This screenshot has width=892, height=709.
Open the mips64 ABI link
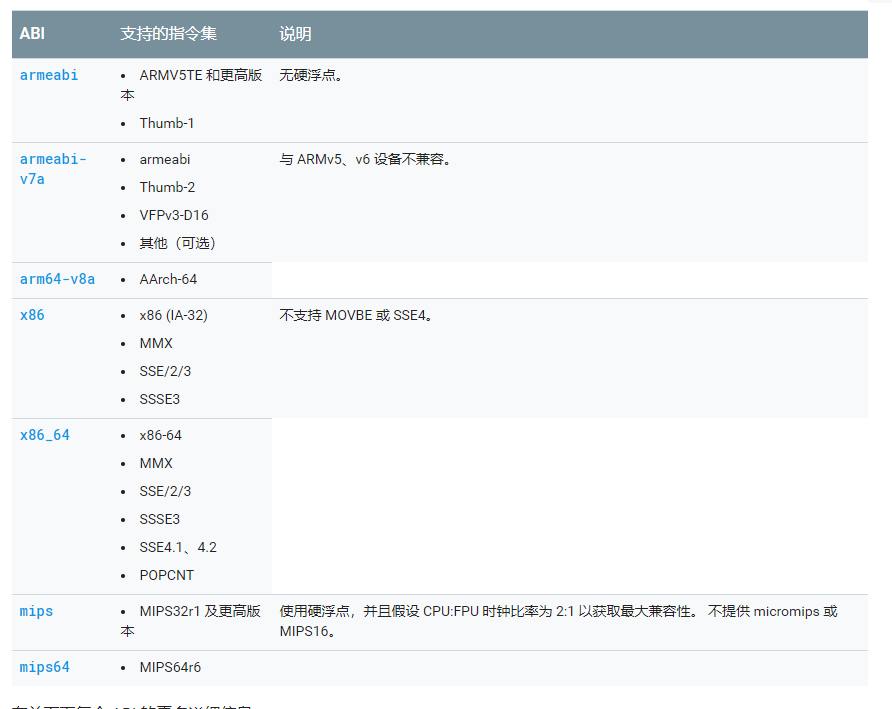click(45, 667)
